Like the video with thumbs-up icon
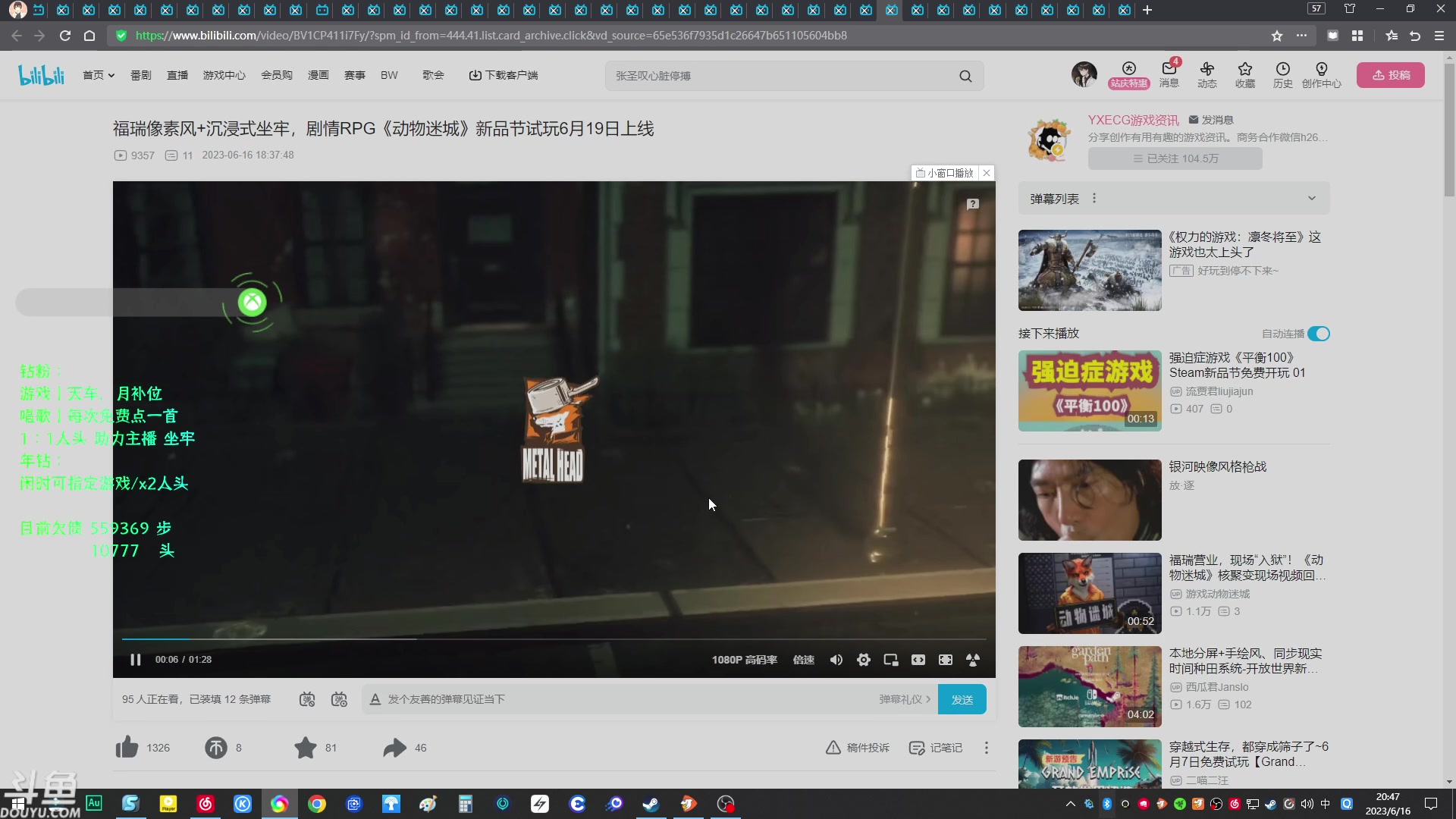Screen dimensions: 1456x819 [127, 748]
